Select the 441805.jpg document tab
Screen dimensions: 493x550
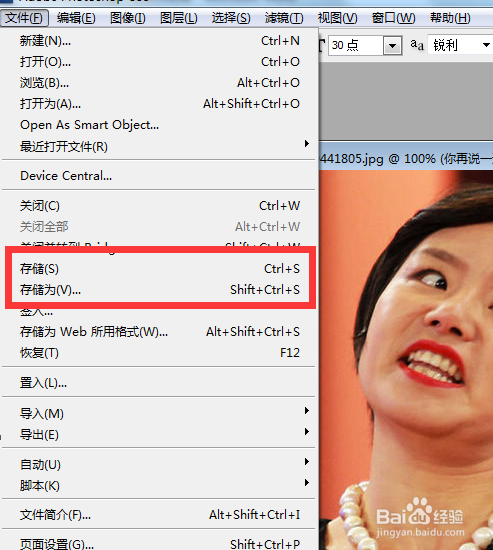[x=406, y=159]
